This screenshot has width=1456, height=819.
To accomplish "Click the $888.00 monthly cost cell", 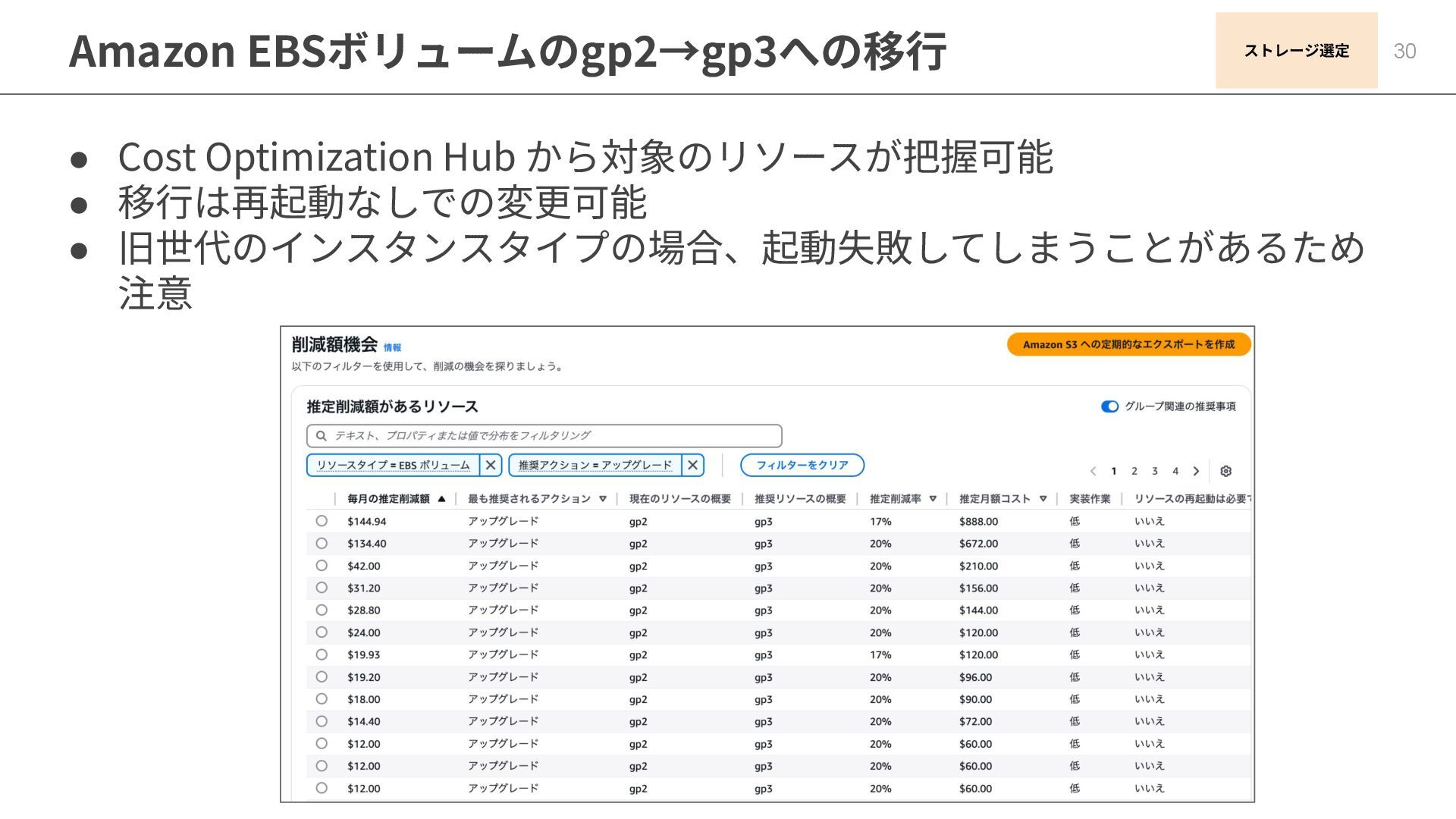I will coord(978,522).
